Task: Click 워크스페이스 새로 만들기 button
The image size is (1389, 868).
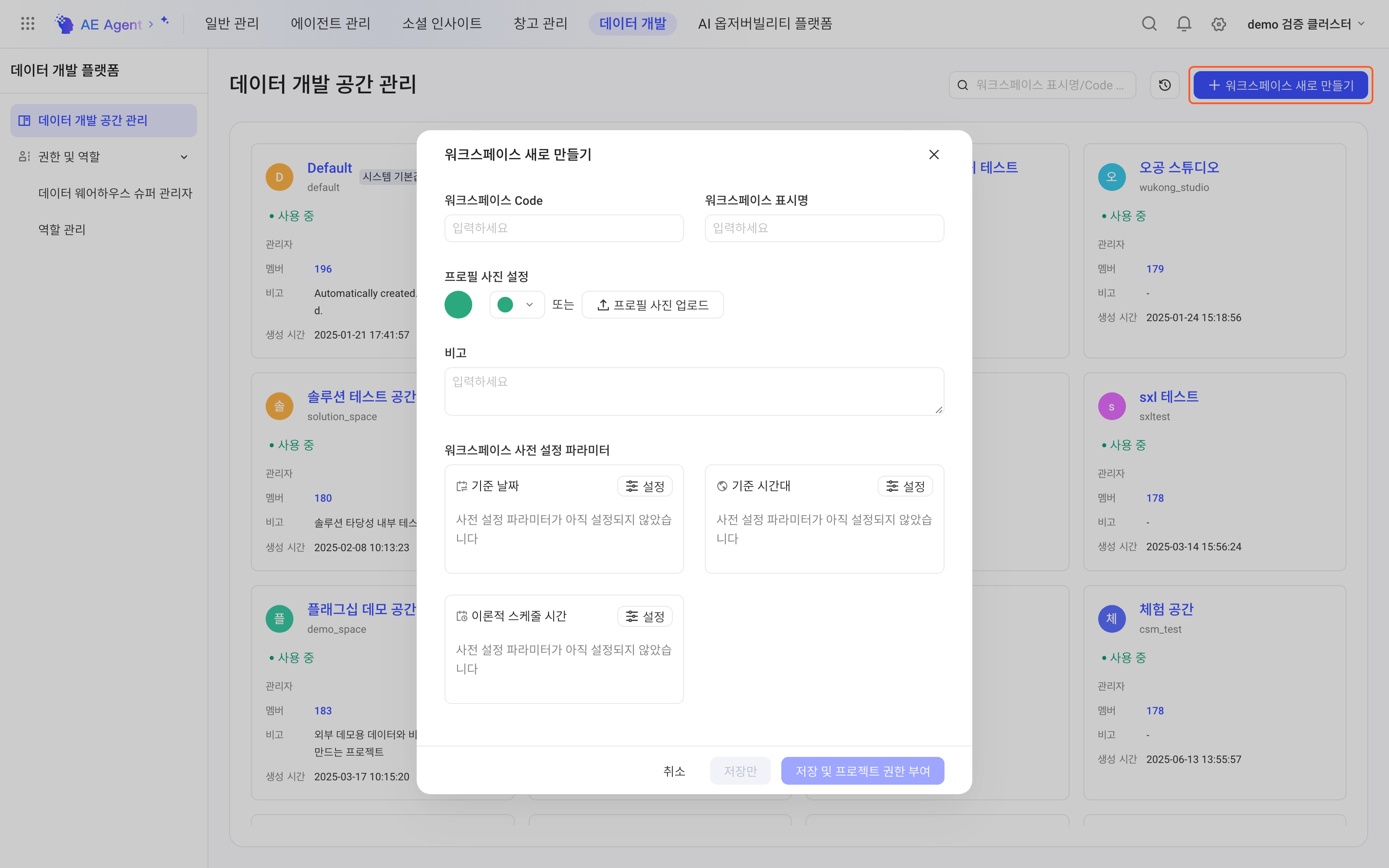Action: click(x=1280, y=85)
